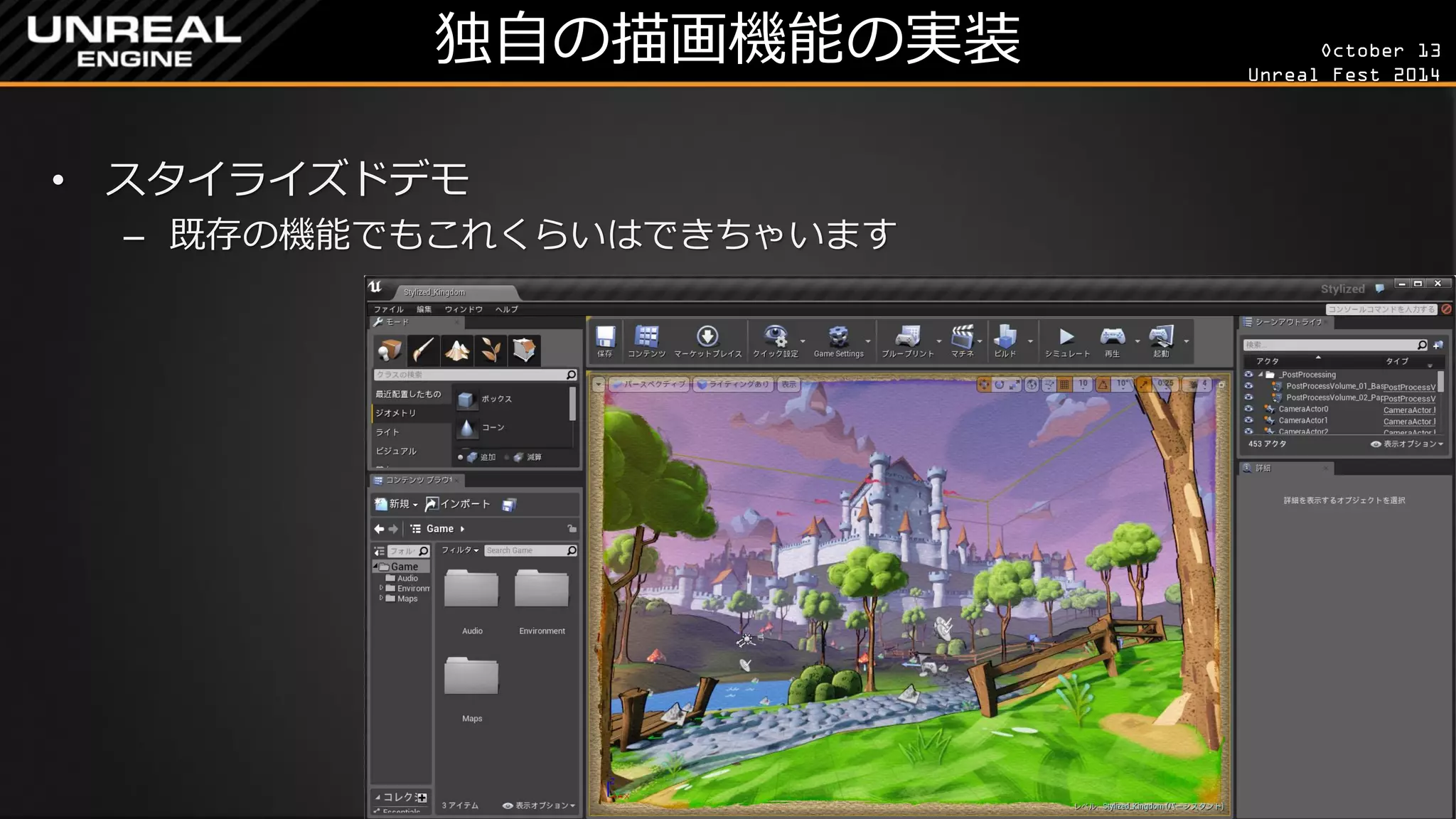Image resolution: width=1456 pixels, height=819 pixels.
Task: Open the Filters (フィルタ) dropdown
Action: (460, 550)
